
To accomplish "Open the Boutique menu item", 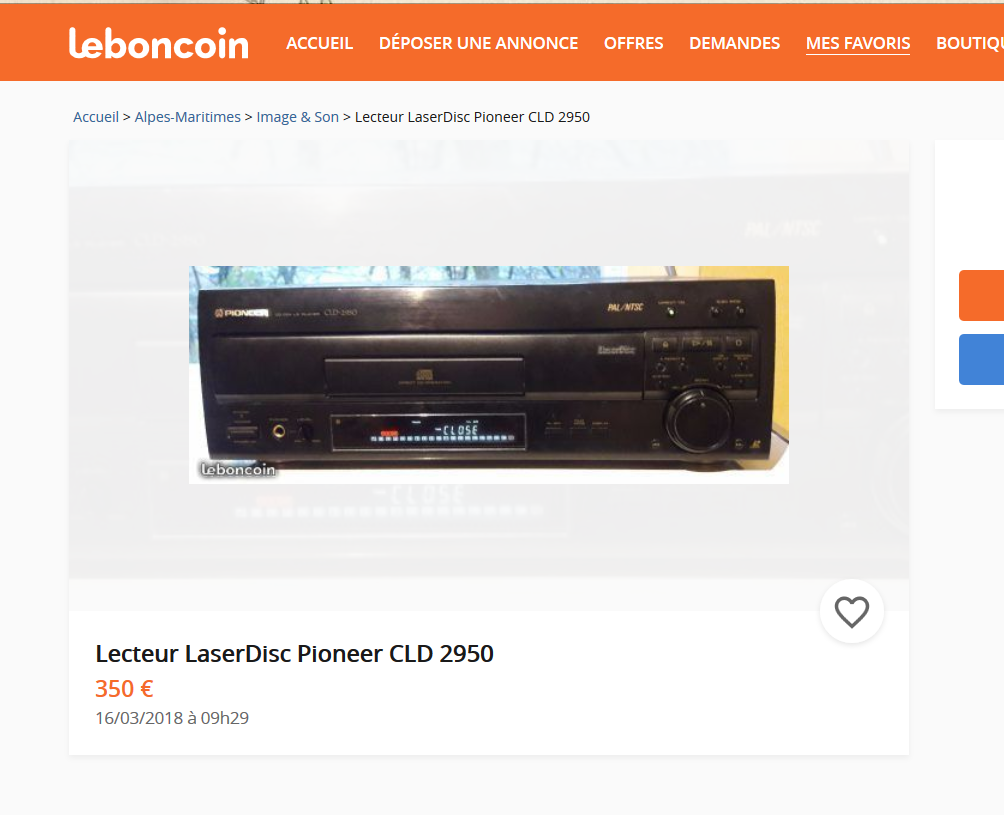I will [x=969, y=43].
